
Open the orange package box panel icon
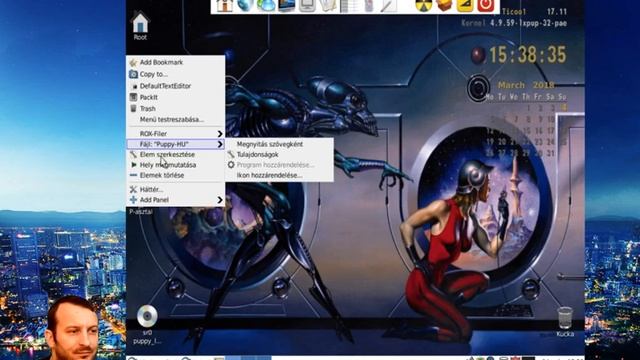(444, 6)
